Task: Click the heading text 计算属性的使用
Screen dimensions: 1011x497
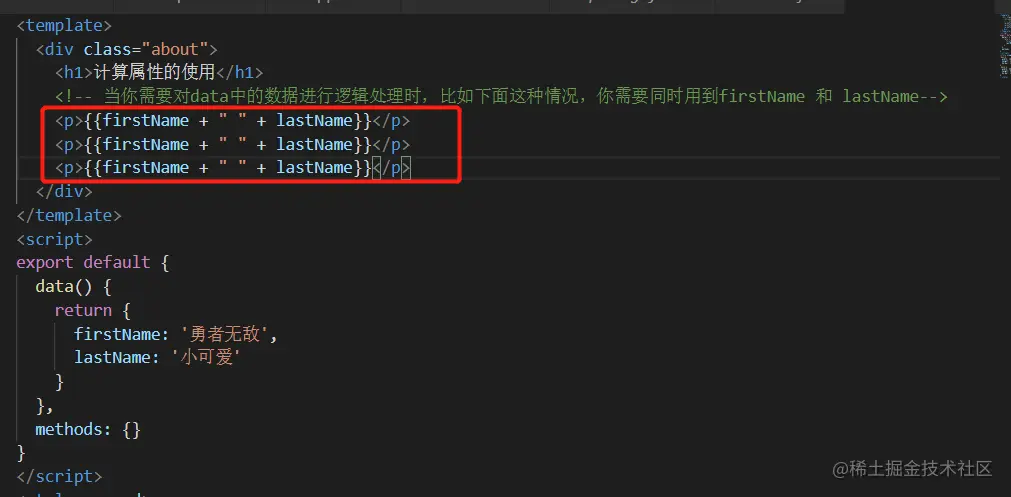Action: click(x=154, y=73)
